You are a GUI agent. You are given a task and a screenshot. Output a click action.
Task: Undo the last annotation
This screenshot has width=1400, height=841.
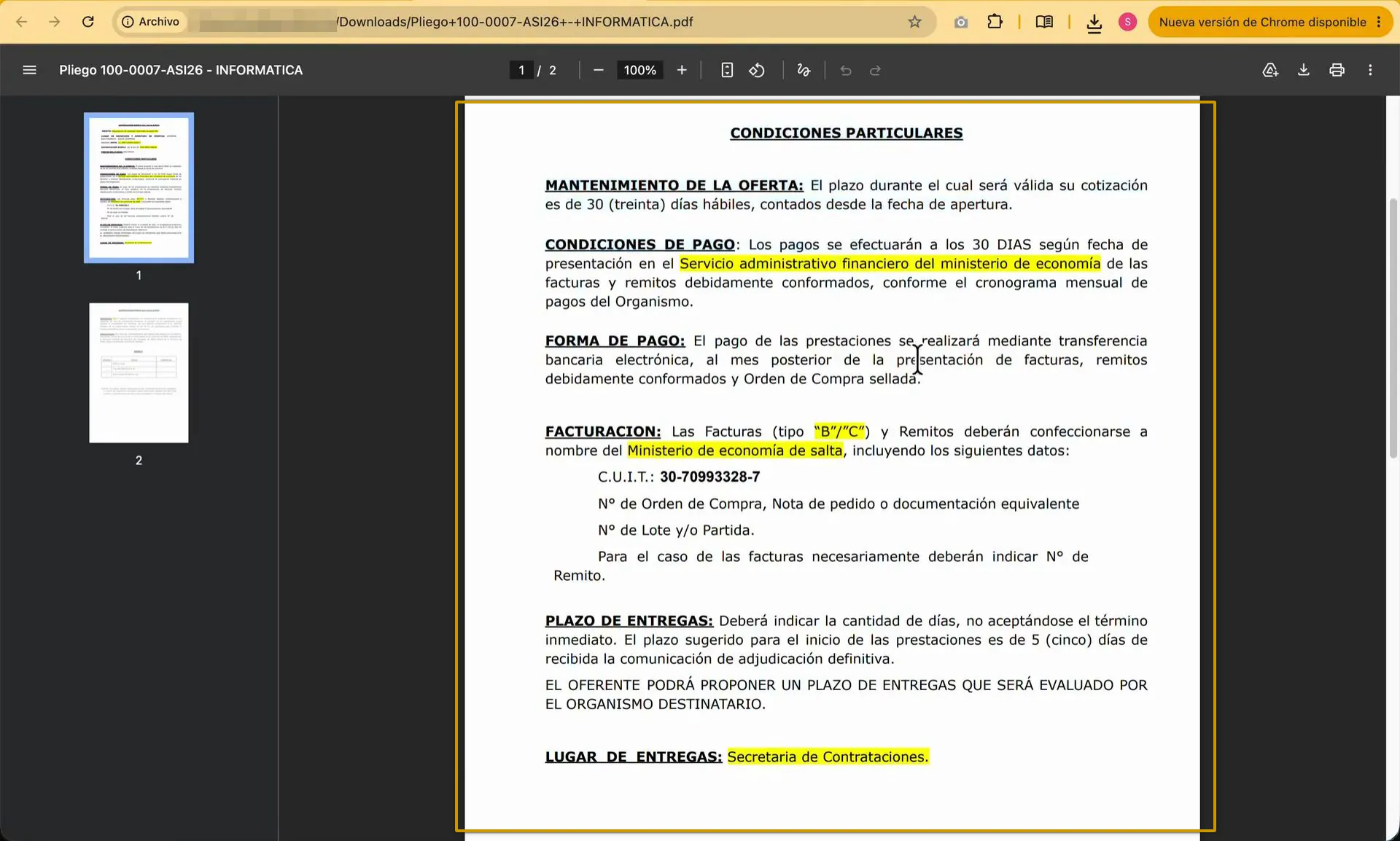pyautogui.click(x=846, y=70)
